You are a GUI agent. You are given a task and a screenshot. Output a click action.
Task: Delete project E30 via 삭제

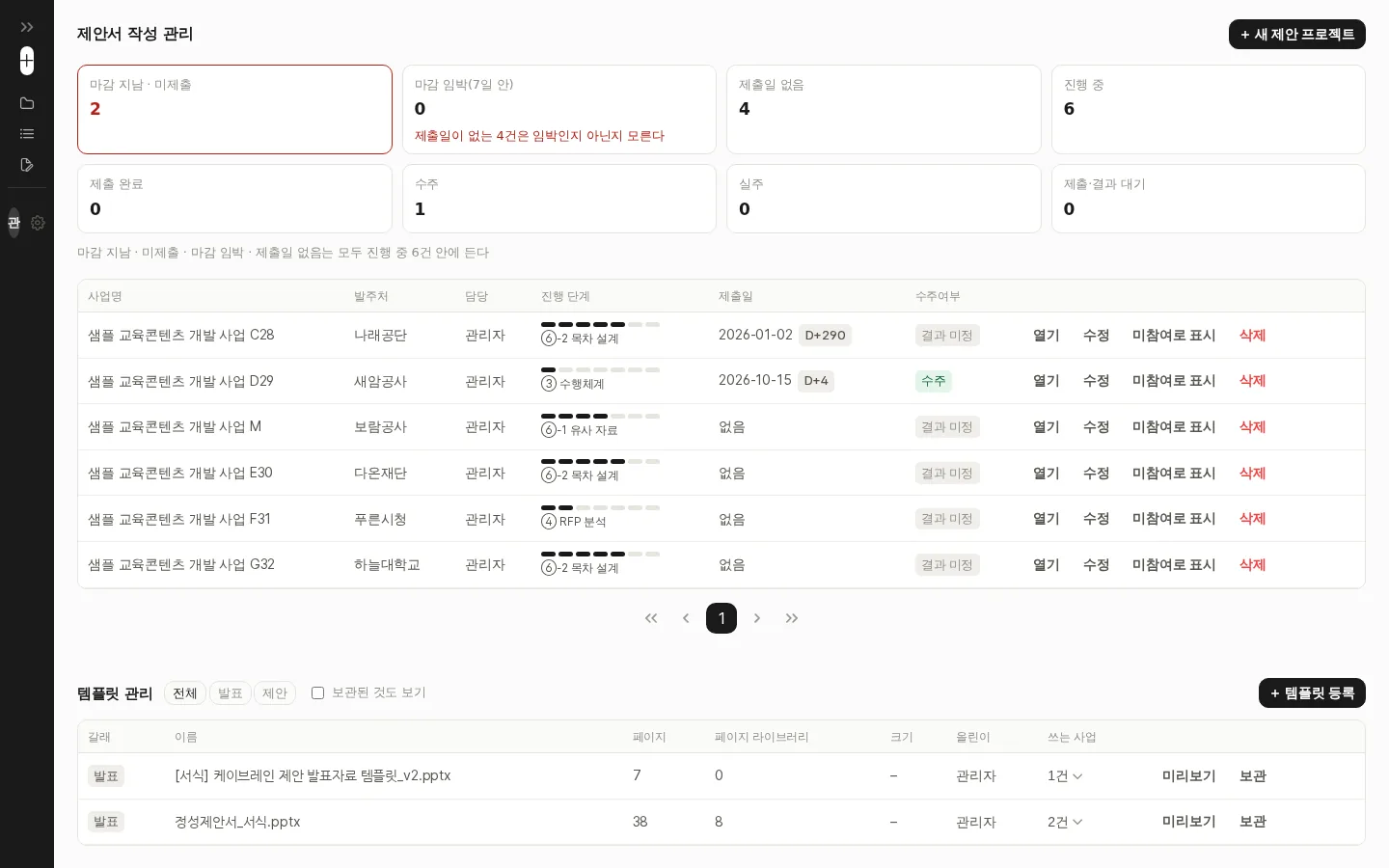(x=1252, y=474)
